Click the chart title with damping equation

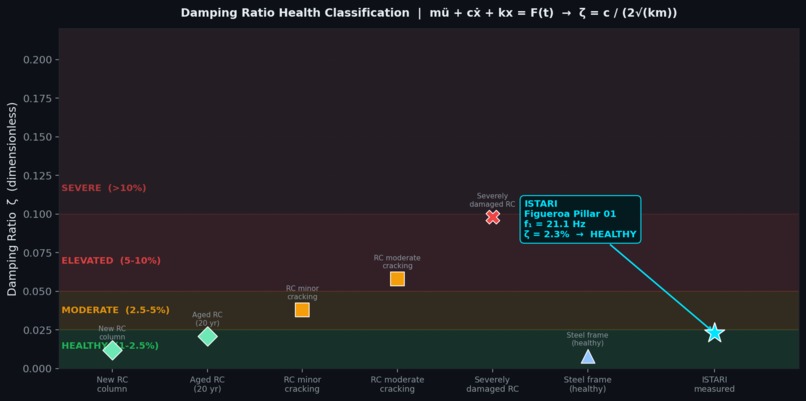pyautogui.click(x=428, y=13)
